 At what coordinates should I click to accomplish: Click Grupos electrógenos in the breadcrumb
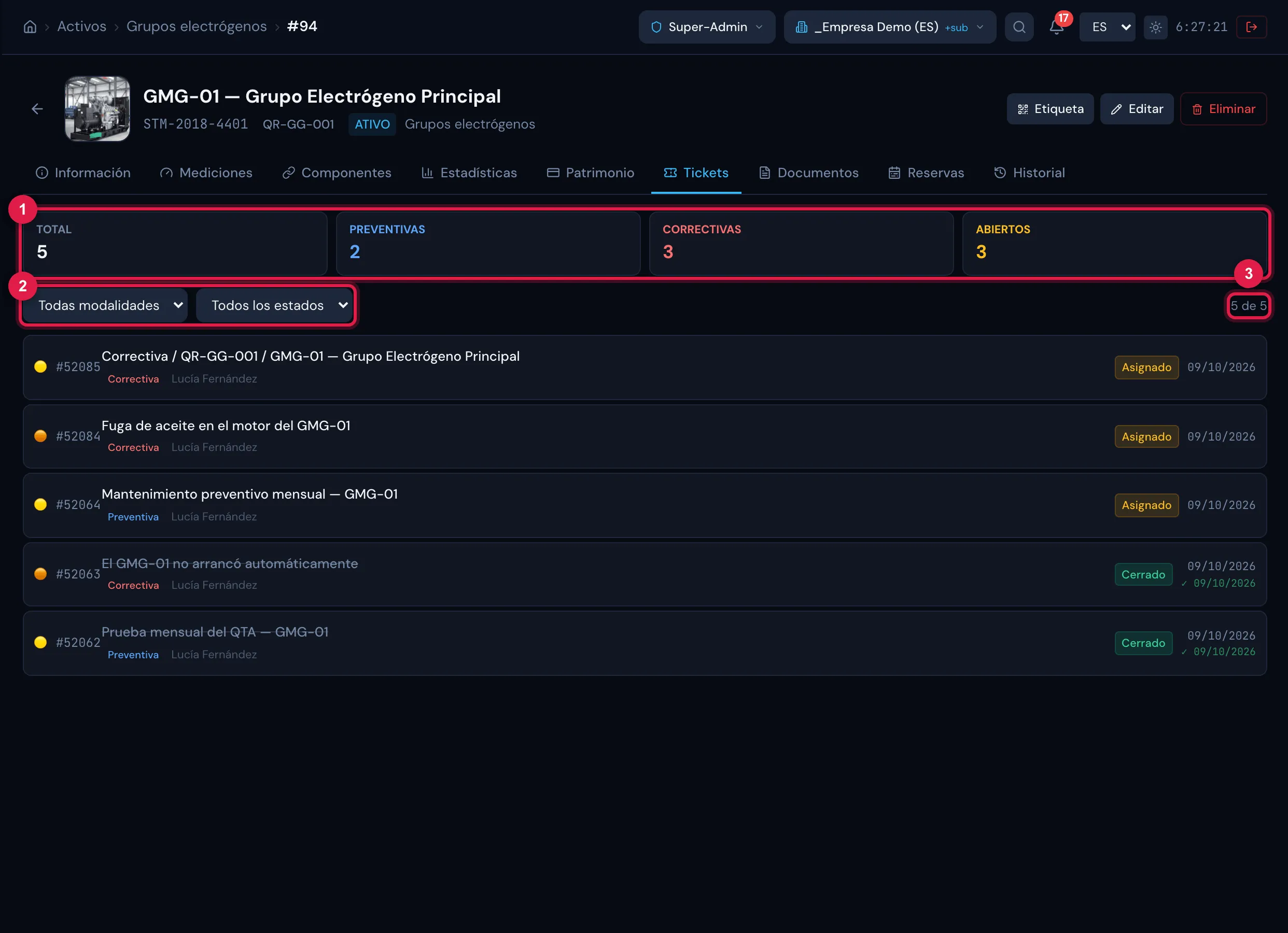[x=197, y=26]
